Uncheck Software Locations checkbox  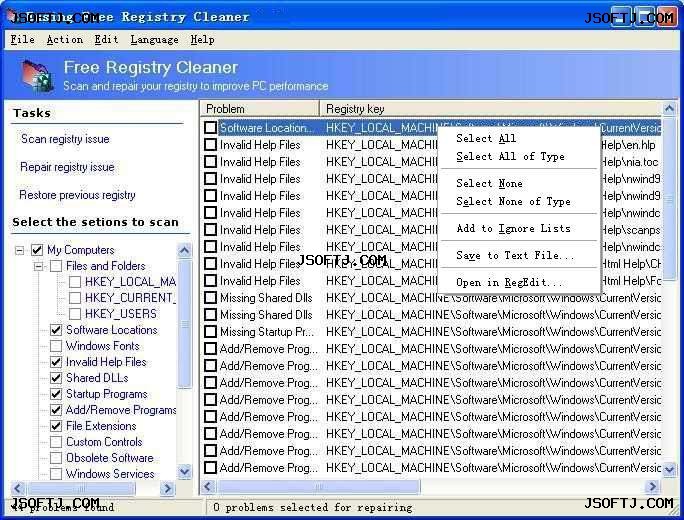(56, 330)
